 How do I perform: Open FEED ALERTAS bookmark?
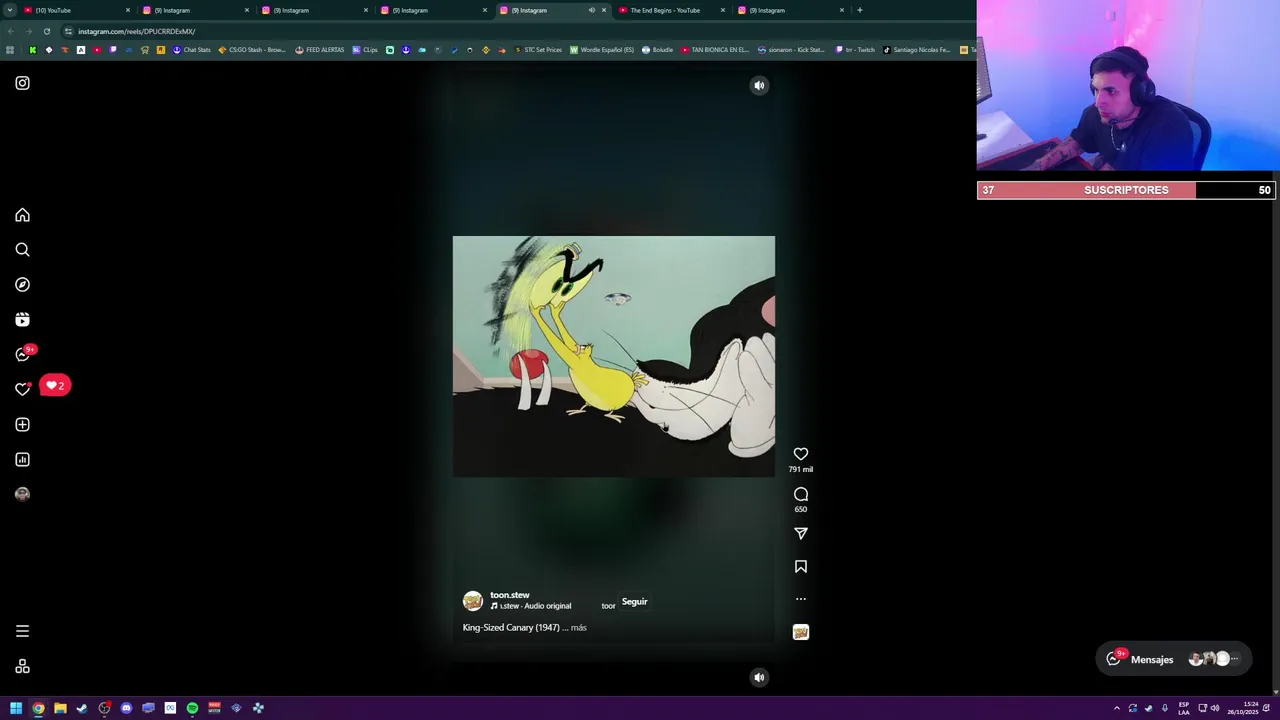(x=320, y=50)
